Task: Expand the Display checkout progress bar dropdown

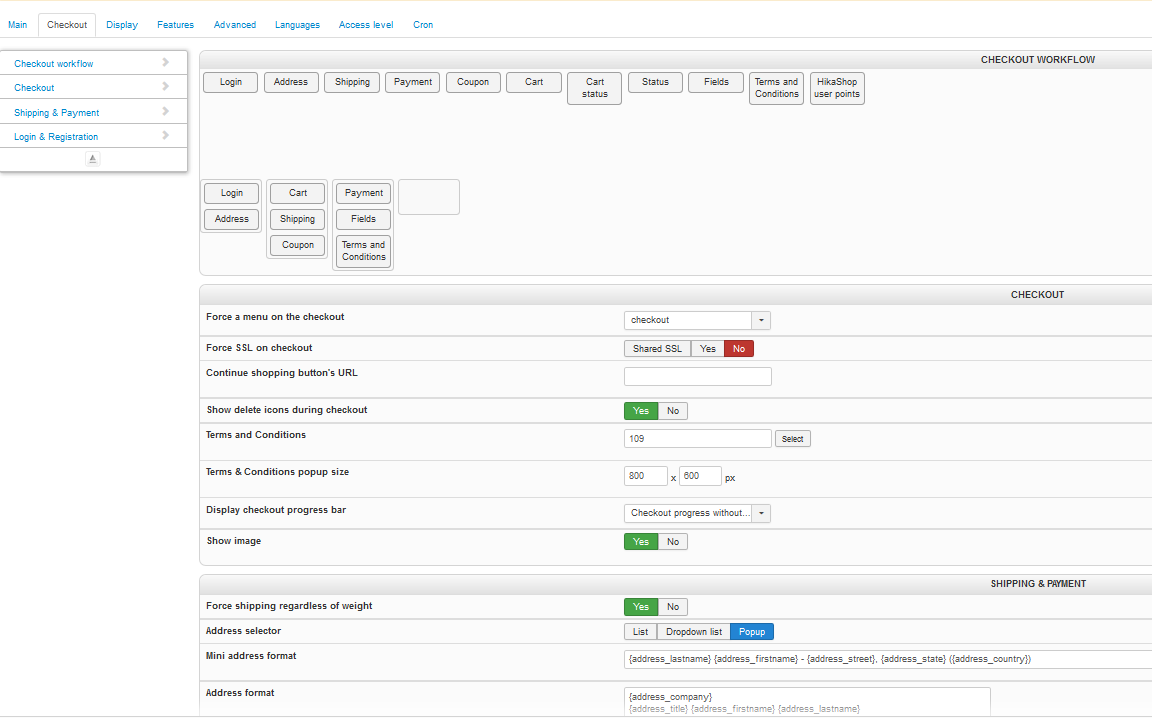Action: pyautogui.click(x=761, y=513)
